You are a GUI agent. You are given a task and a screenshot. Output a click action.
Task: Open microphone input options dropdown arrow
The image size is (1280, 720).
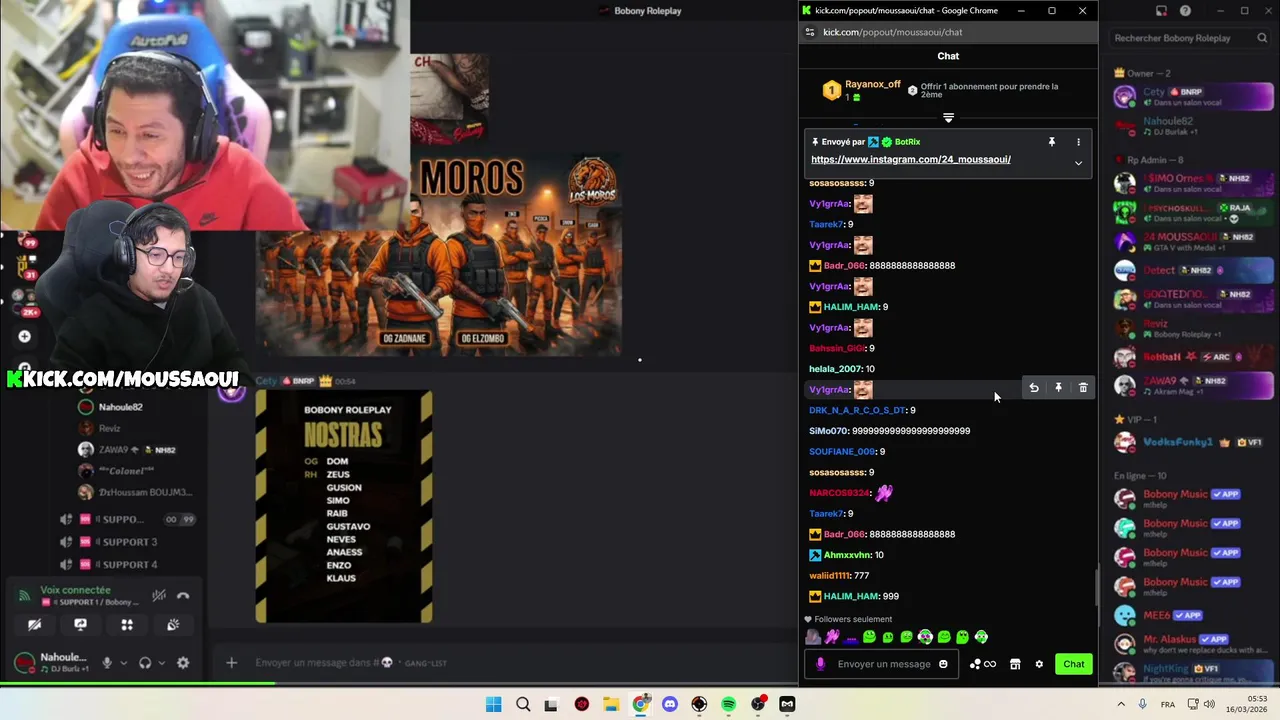123,662
